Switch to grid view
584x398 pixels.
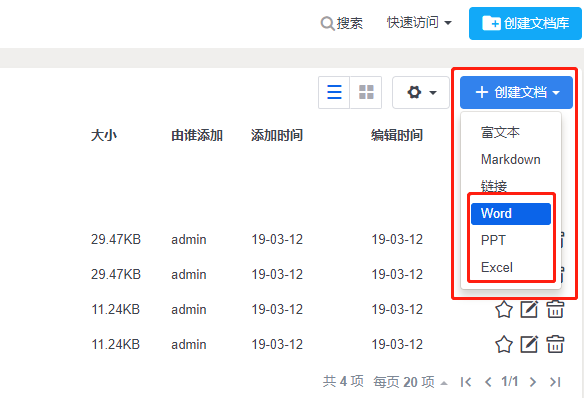pos(366,92)
